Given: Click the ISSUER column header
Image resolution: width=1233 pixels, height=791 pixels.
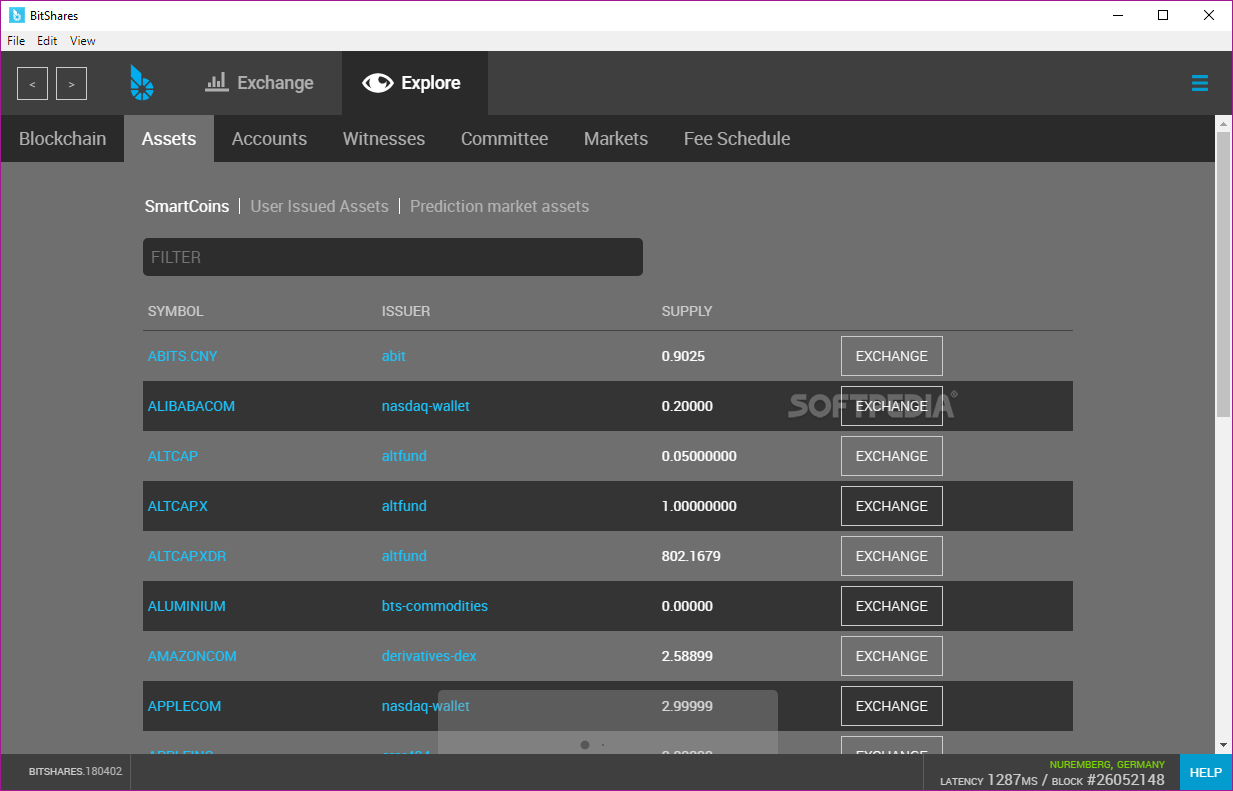Looking at the screenshot, I should pos(406,311).
